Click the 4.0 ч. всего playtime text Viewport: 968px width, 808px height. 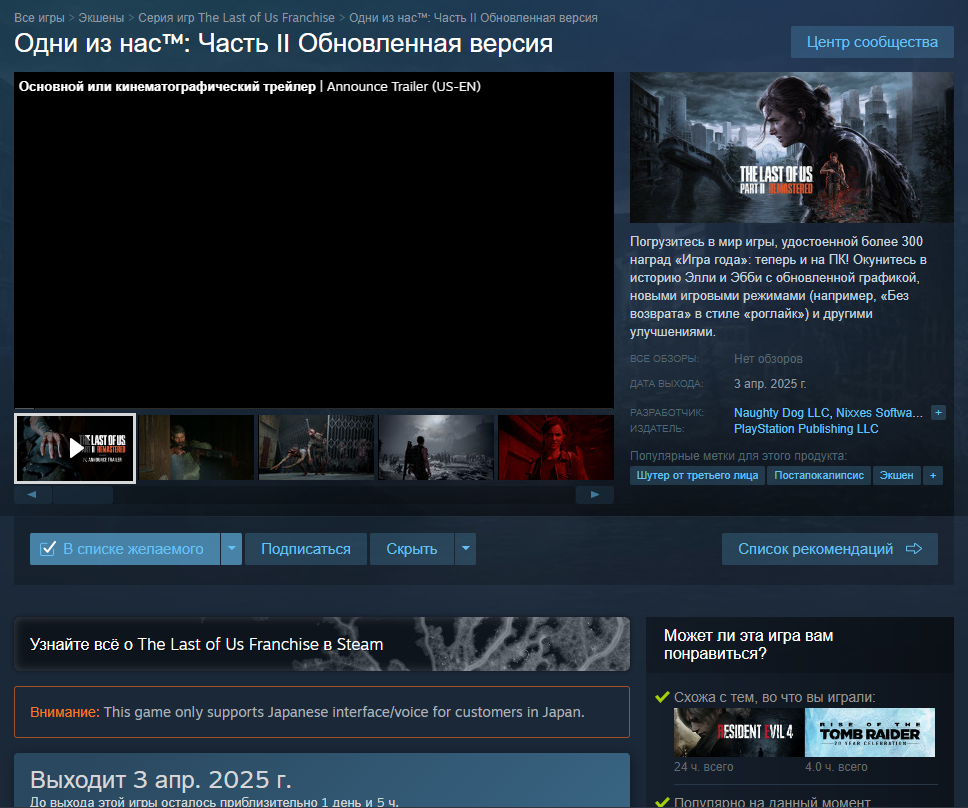[836, 767]
